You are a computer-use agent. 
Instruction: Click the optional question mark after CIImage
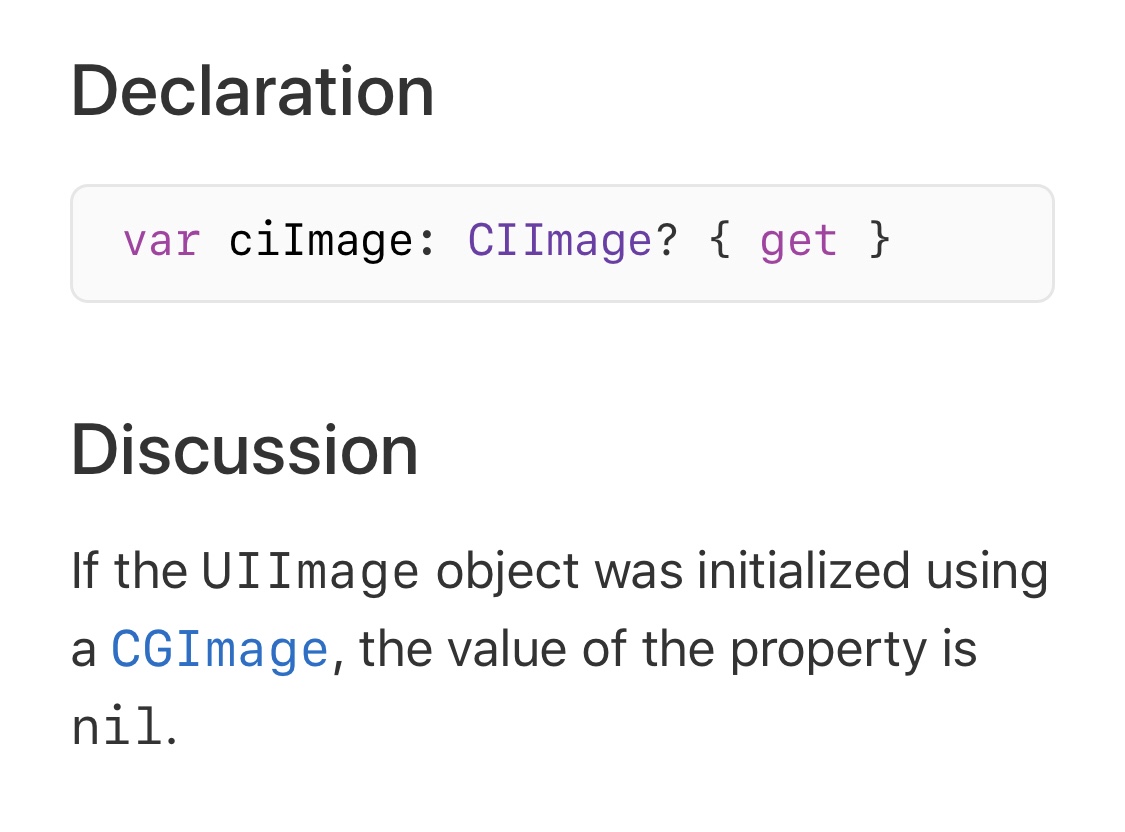tap(667, 241)
